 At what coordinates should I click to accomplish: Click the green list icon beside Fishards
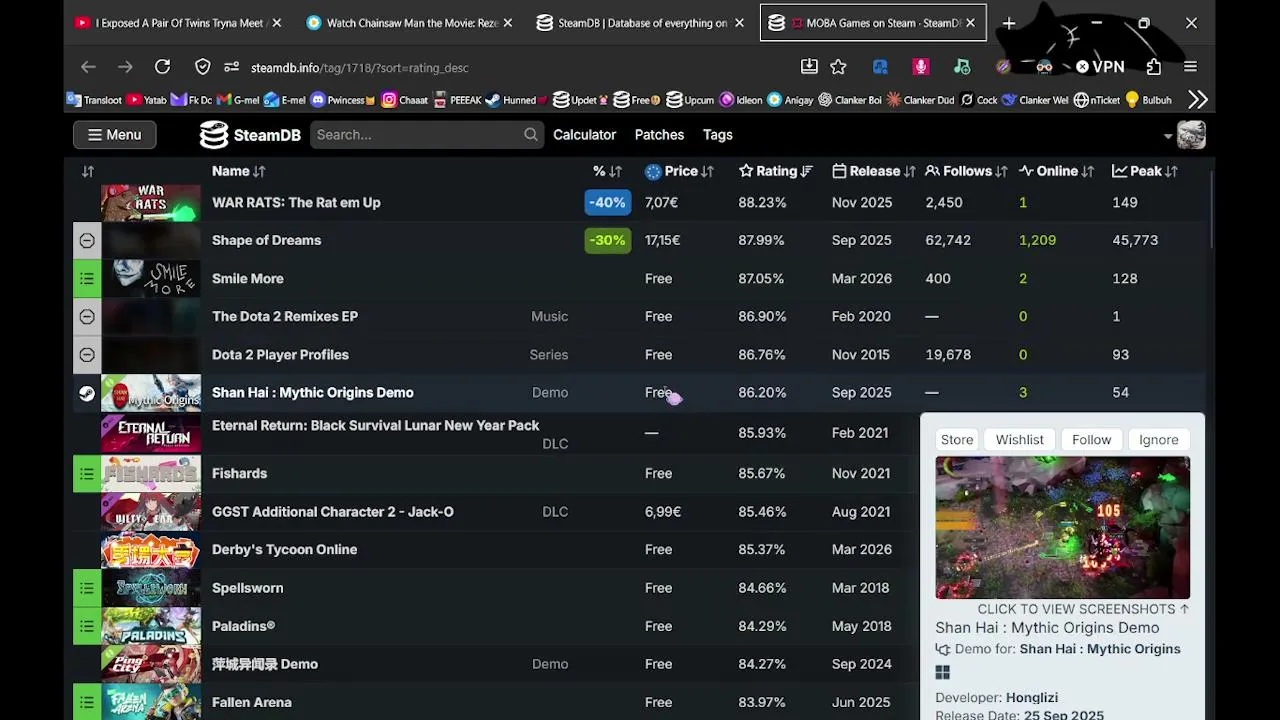point(87,474)
